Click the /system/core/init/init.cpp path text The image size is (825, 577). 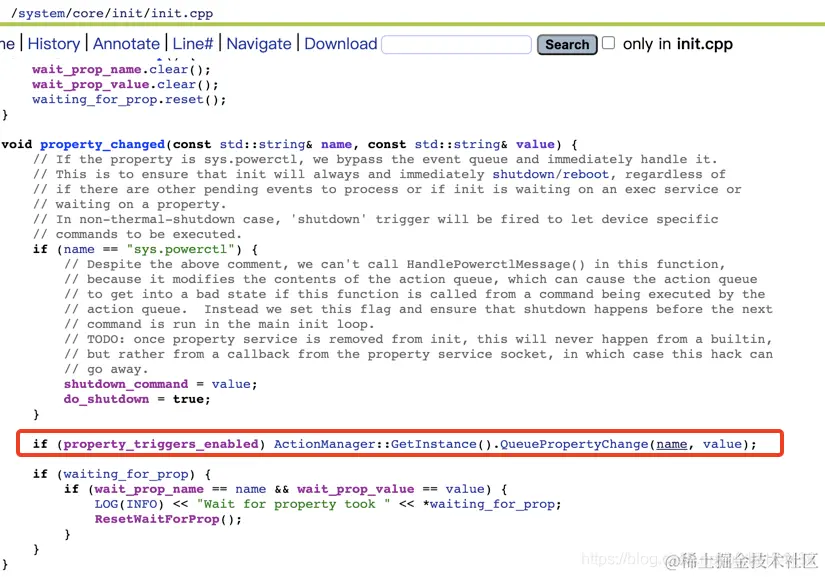112,13
